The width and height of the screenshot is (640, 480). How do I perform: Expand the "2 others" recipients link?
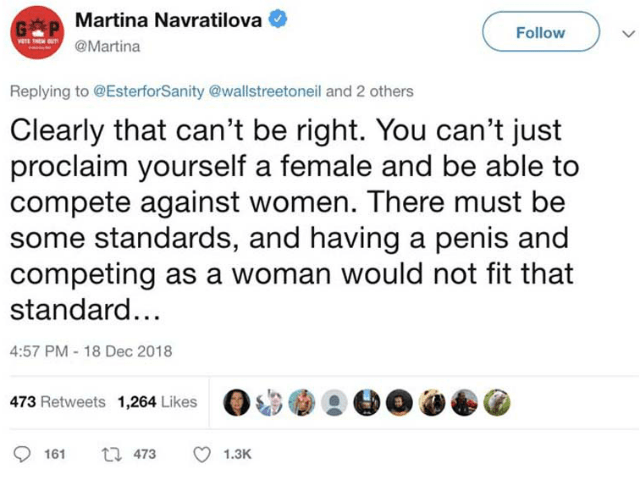[378, 92]
